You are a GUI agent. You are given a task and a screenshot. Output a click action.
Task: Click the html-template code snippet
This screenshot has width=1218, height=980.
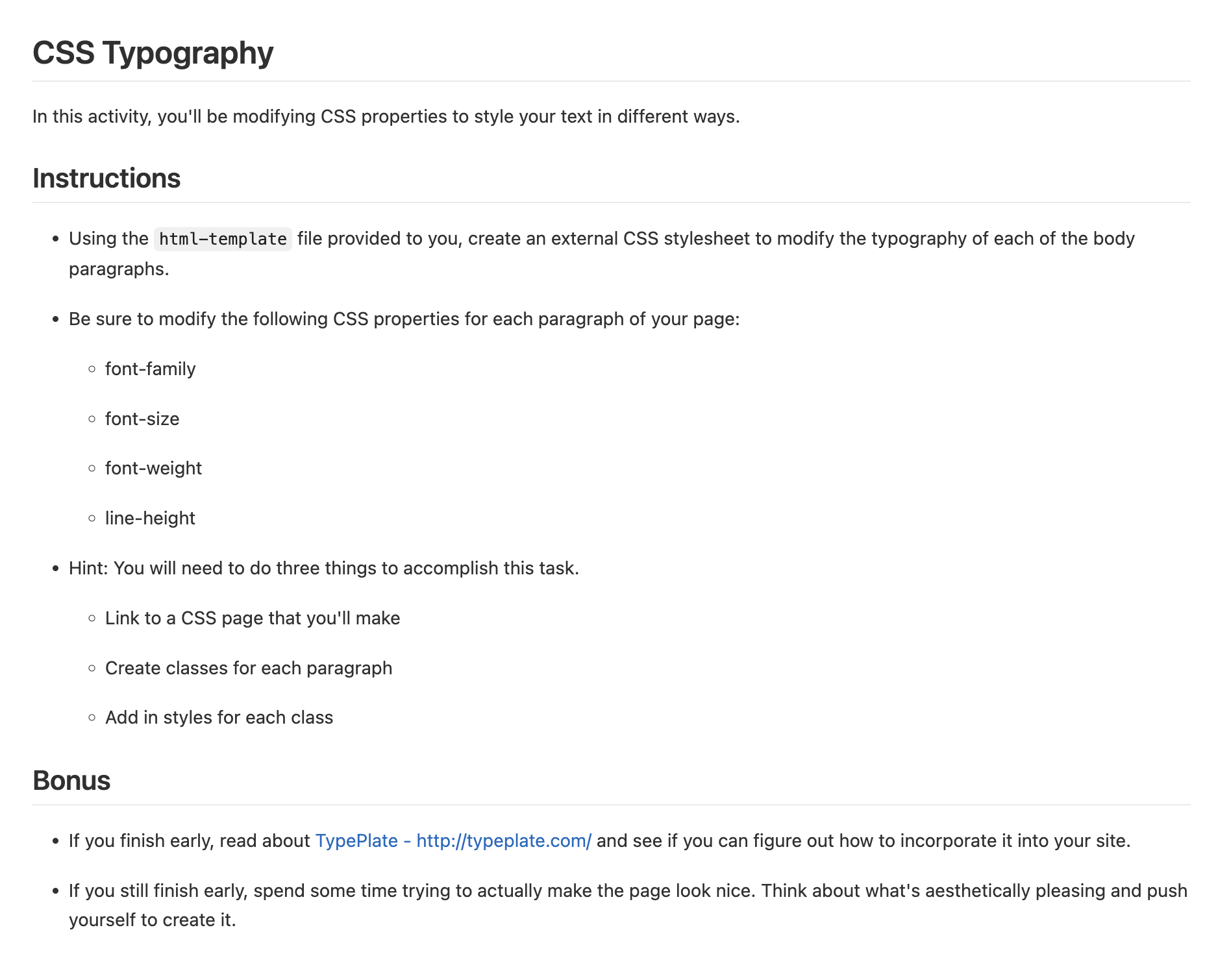223,239
